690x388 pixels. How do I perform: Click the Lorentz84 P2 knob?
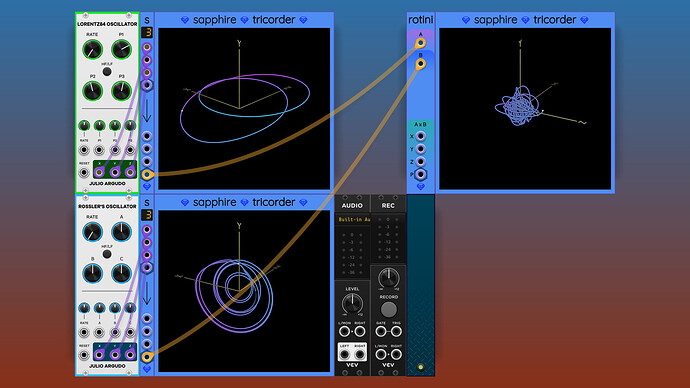click(92, 91)
